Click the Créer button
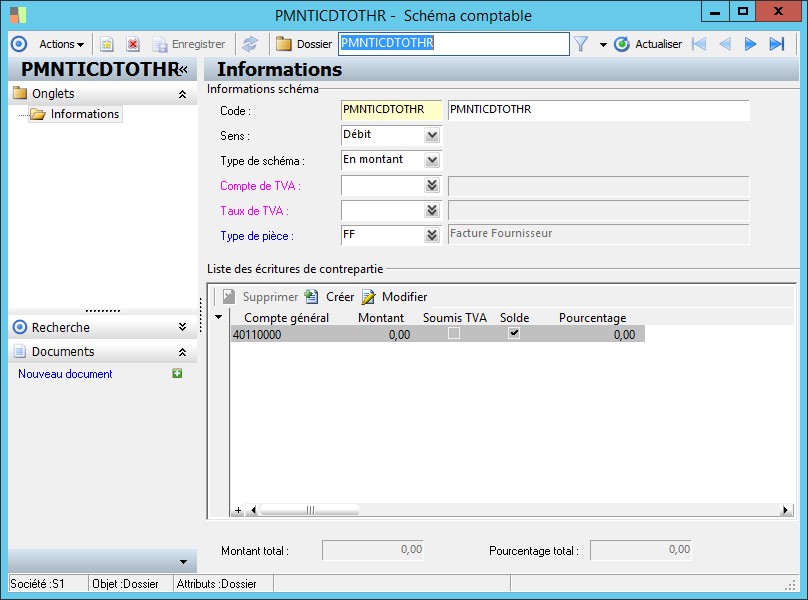The height and width of the screenshot is (600, 808). point(330,297)
